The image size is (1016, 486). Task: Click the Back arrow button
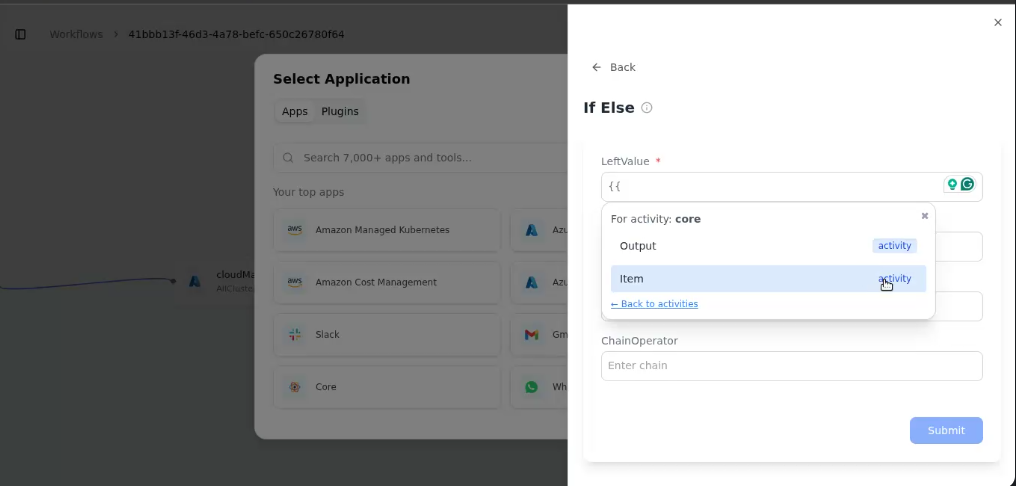coord(613,67)
